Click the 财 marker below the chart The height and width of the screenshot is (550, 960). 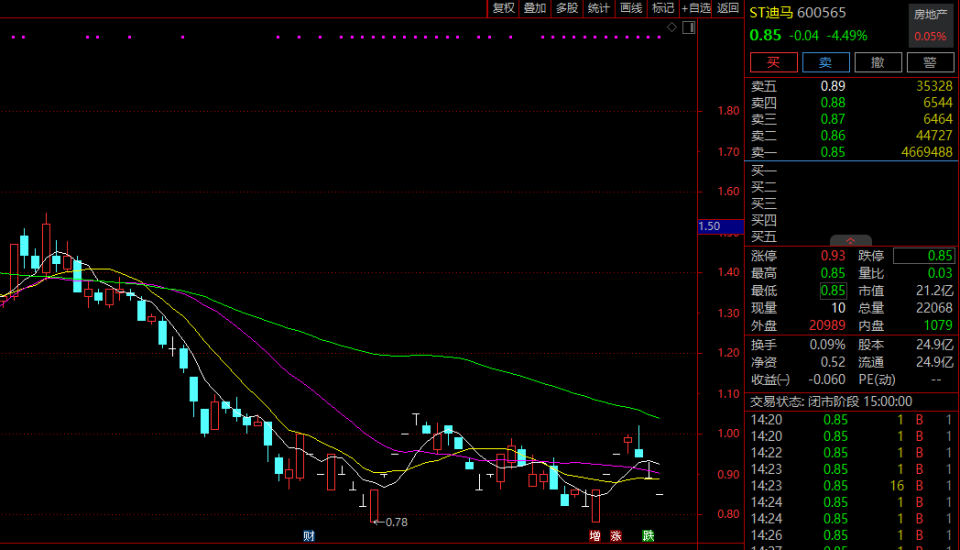coord(309,536)
